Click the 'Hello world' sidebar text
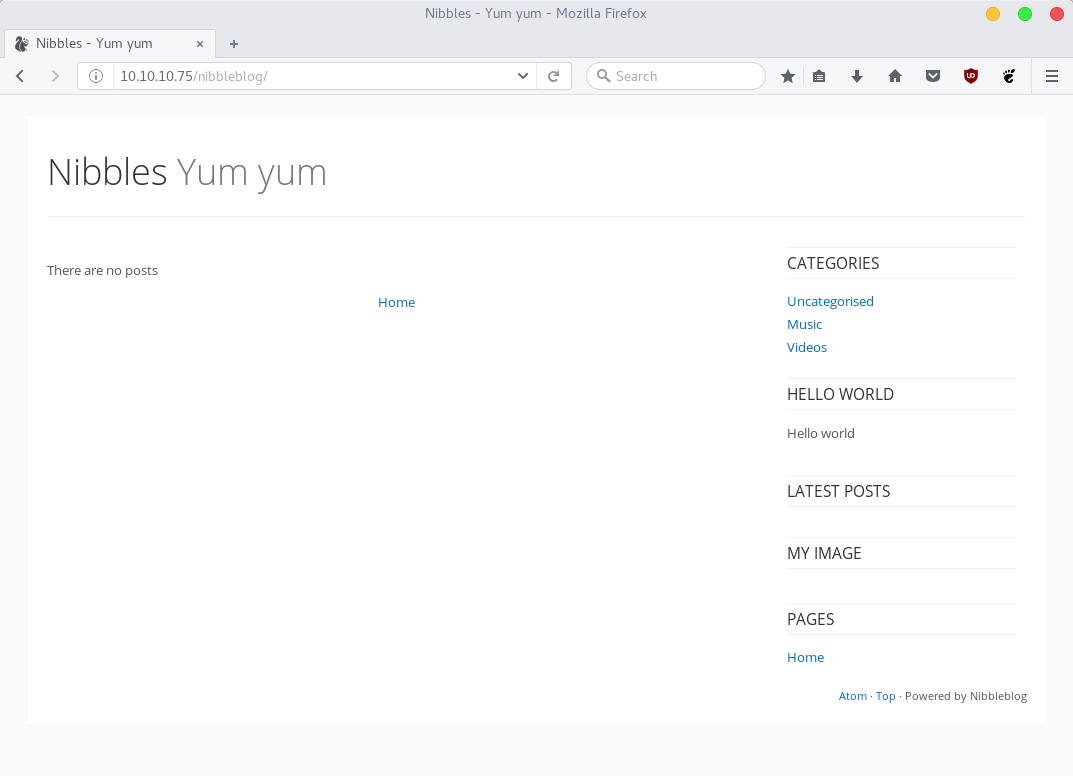 tap(820, 433)
